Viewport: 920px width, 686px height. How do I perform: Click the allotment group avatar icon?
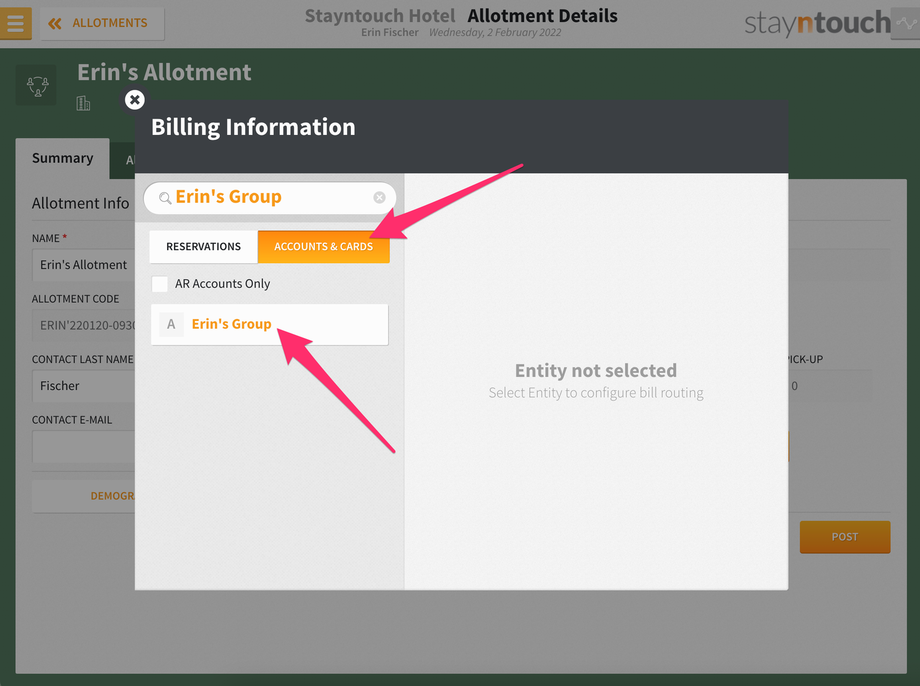38,86
